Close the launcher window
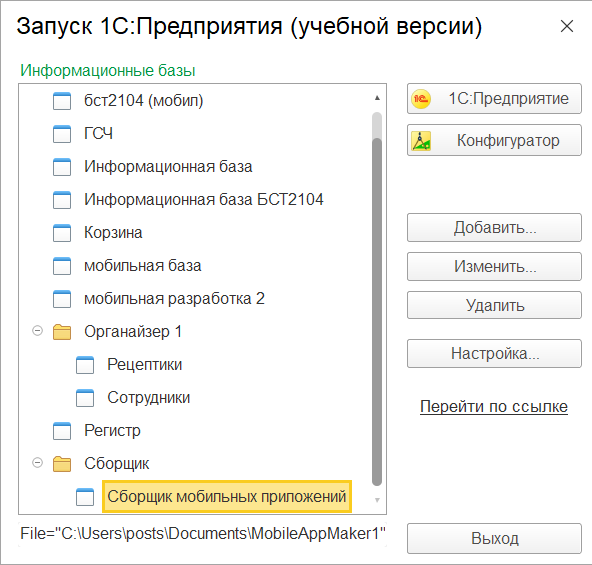 pyautogui.click(x=567, y=26)
